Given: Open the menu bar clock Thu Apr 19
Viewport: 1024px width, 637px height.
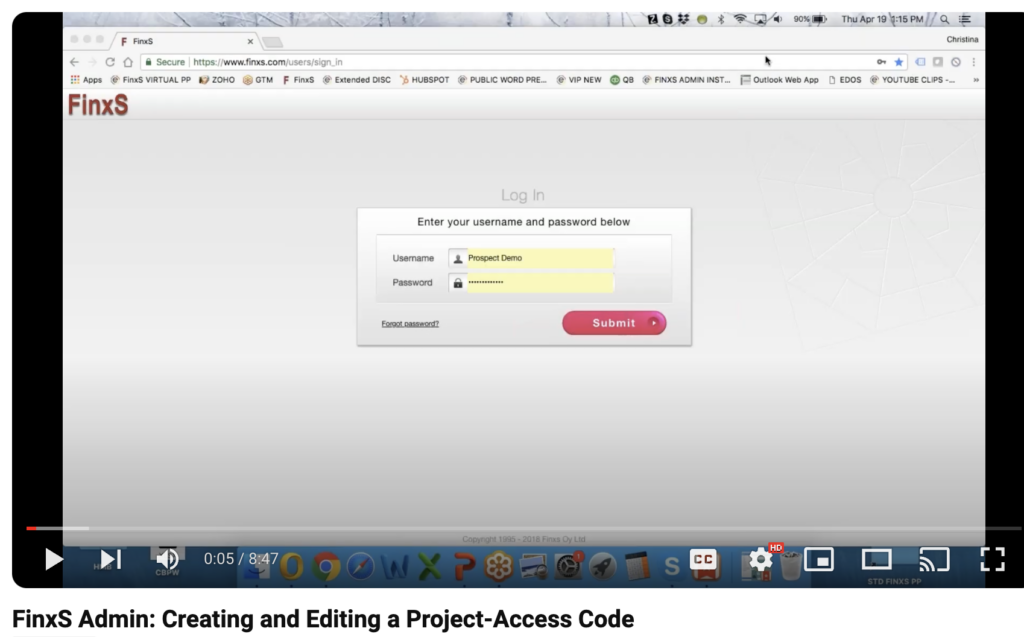Looking at the screenshot, I should point(882,19).
